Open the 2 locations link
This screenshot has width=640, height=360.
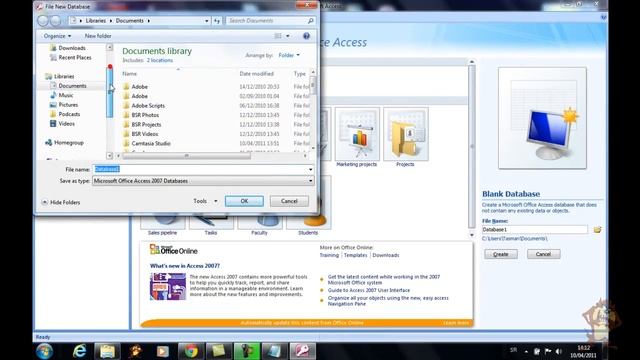160,60
